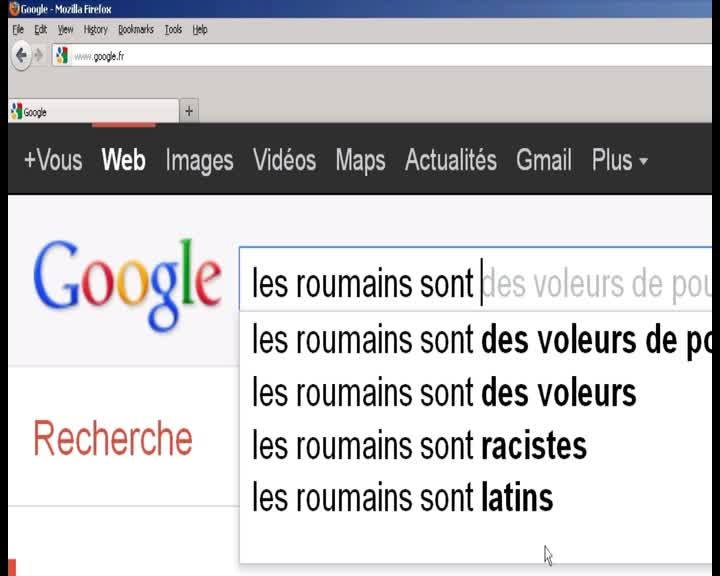This screenshot has width=720, height=576.
Task: Open a new tab with plus button
Action: pyautogui.click(x=189, y=111)
